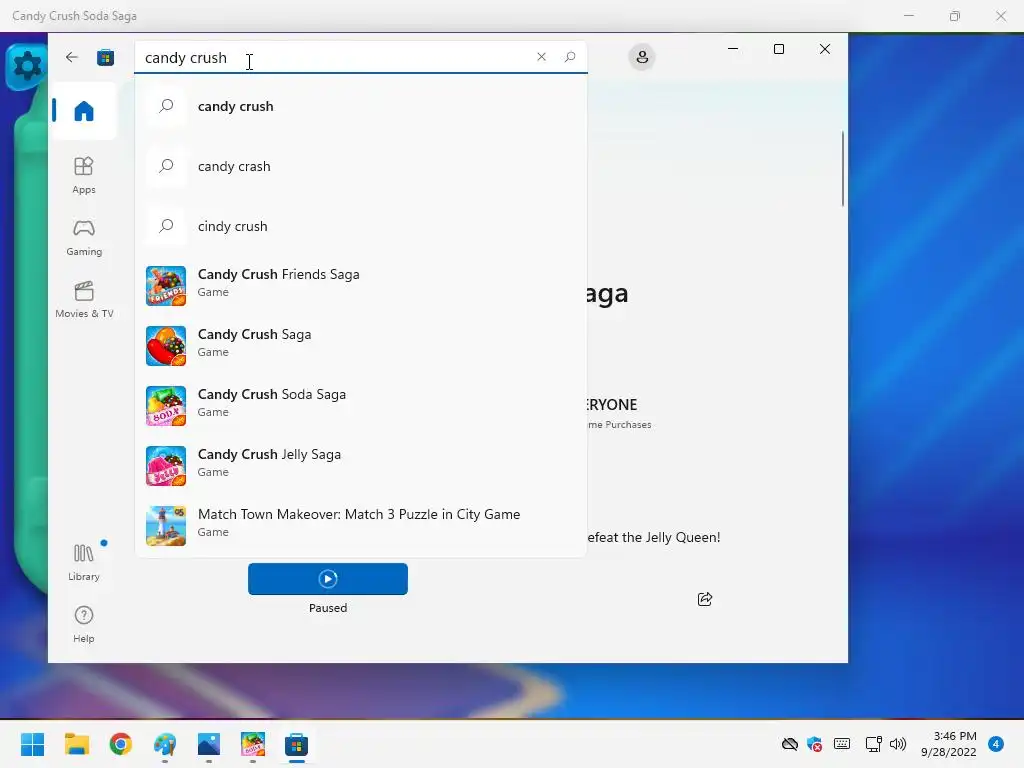Click the Candy Crush Friends Saga thumbnail
Screen dimensions: 1024x768
[x=166, y=285]
